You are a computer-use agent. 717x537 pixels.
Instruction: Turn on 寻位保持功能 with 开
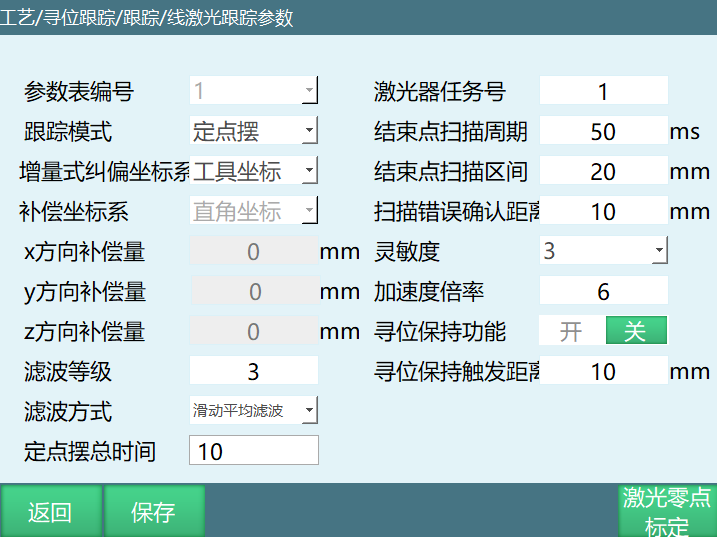point(571,331)
